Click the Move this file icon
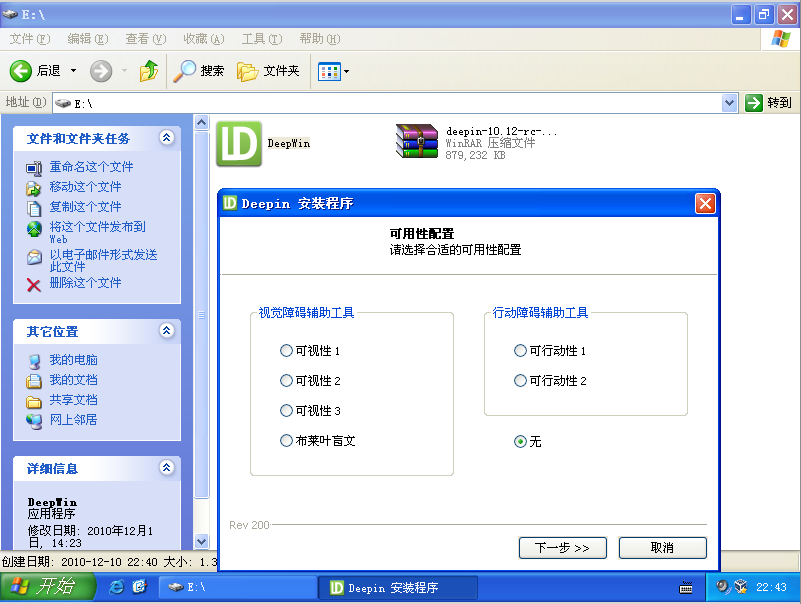 tap(34, 188)
